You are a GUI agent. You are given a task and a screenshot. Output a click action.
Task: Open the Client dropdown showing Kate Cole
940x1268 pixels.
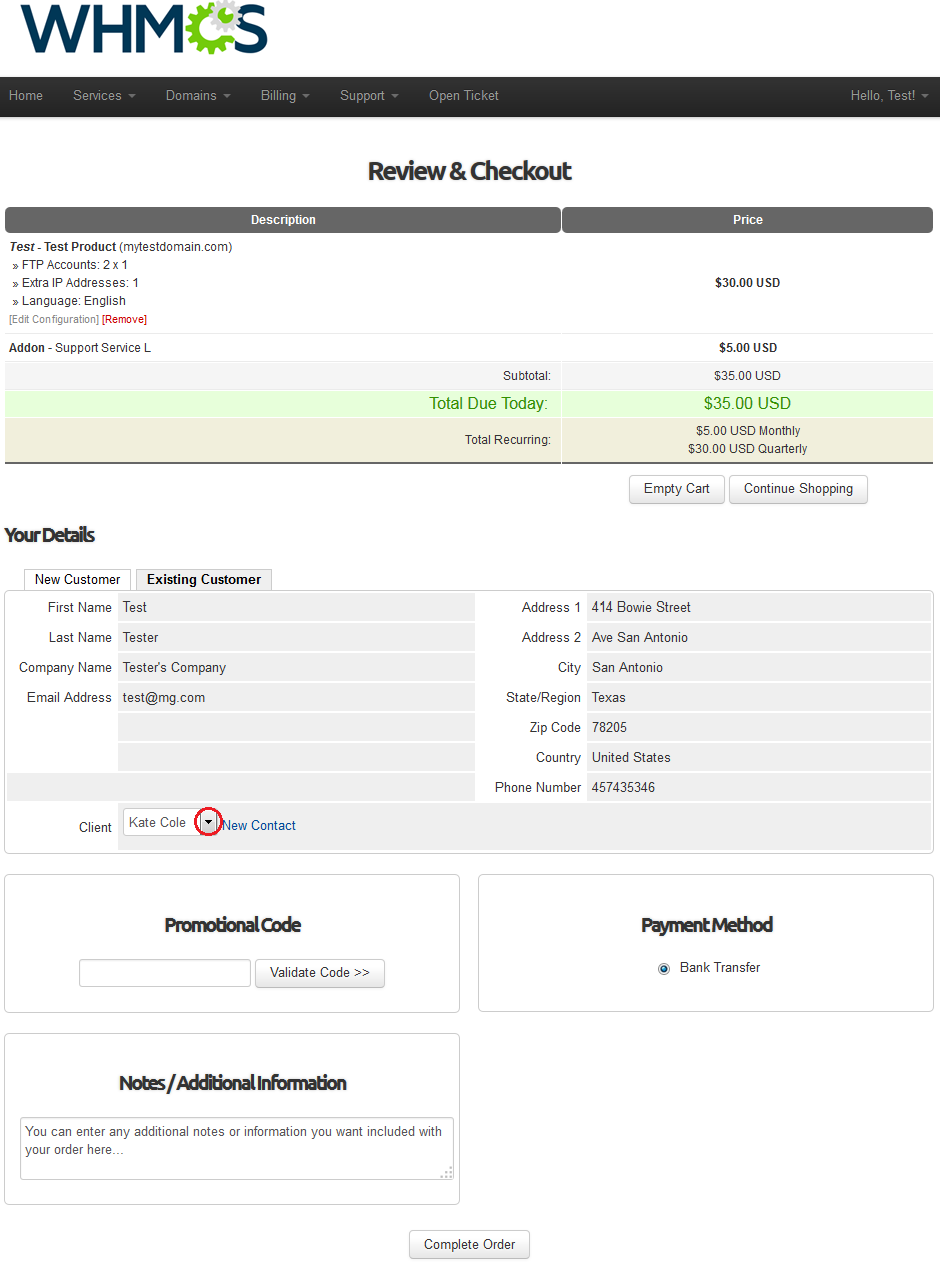[171, 822]
